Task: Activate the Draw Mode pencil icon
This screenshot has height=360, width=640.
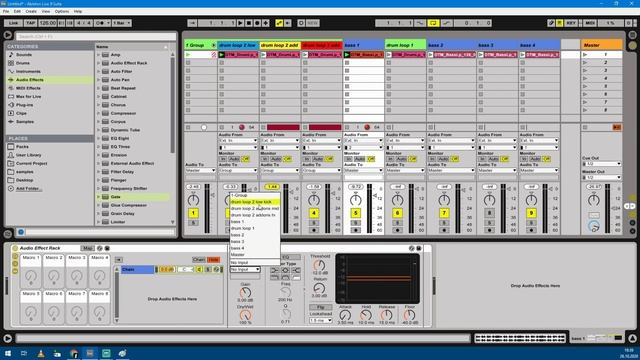Action: (551, 23)
